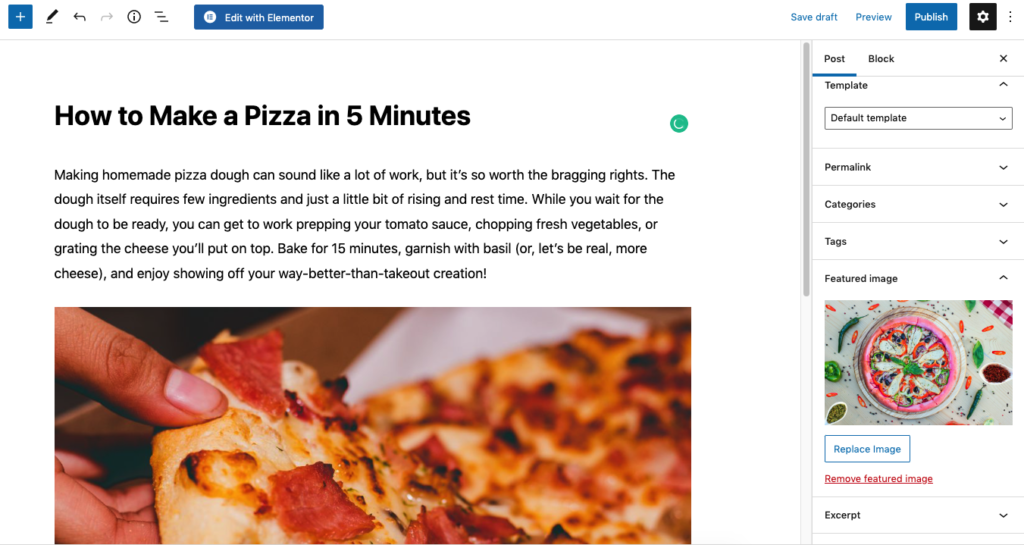Click the featured pizza image thumbnail

click(x=918, y=362)
